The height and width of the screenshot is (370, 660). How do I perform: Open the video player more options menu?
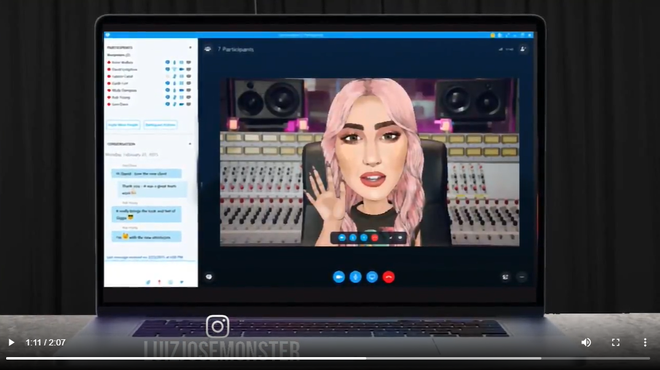645,343
